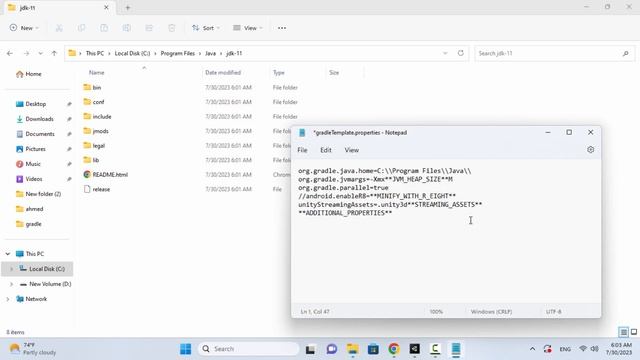Open recent locations dropdown arrow
This screenshot has width=640, height=360.
(40, 53)
